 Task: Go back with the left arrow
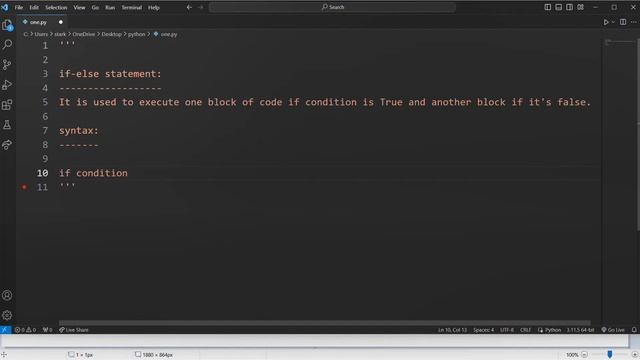coord(189,7)
